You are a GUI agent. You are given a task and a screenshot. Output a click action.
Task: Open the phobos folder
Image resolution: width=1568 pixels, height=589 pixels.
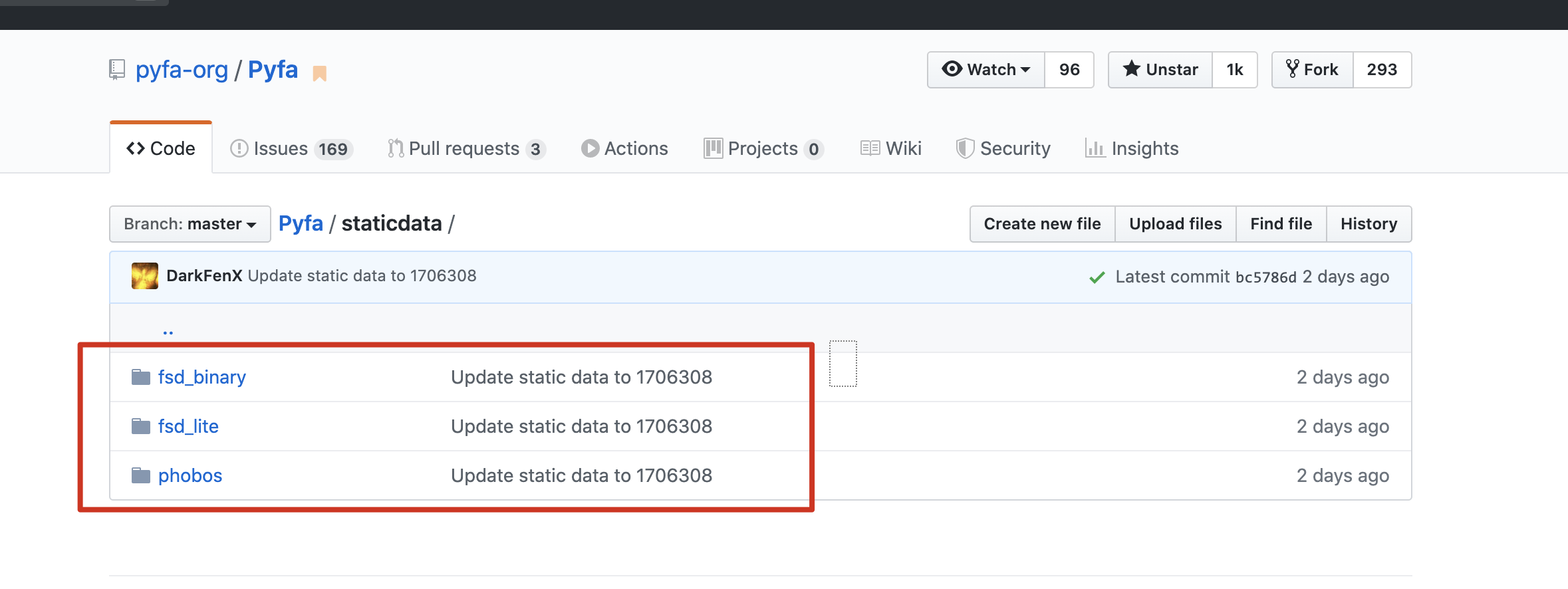click(190, 475)
